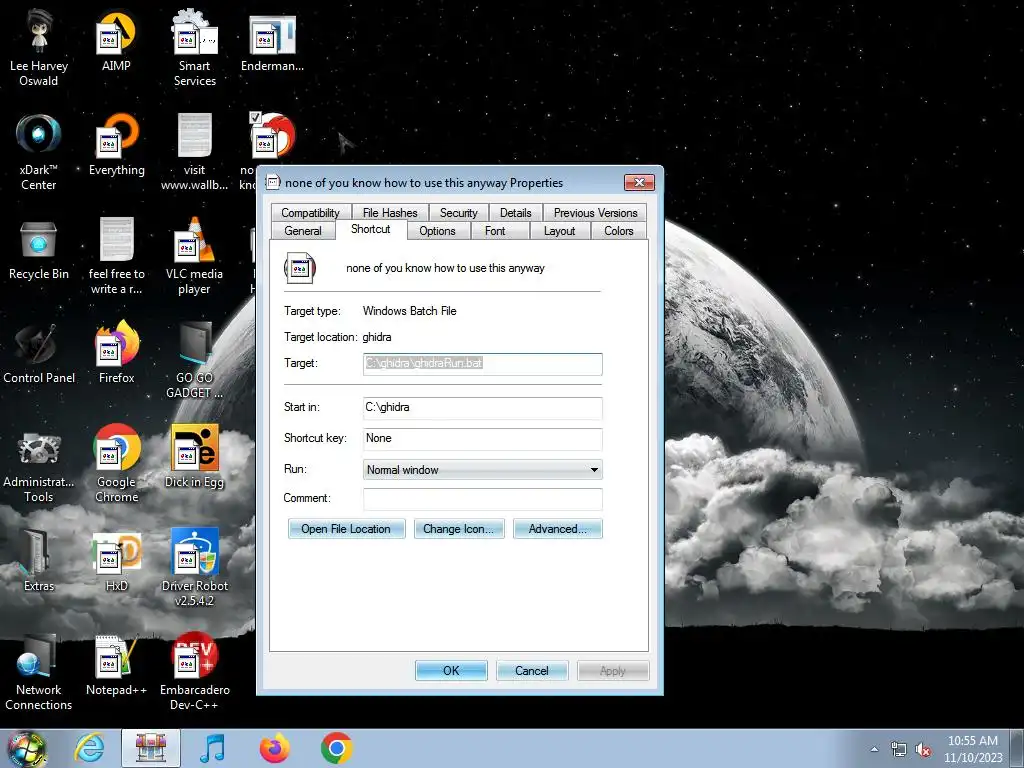Screen dimensions: 1024x768
Task: Select the Recycle Bin icon
Action: [x=39, y=249]
